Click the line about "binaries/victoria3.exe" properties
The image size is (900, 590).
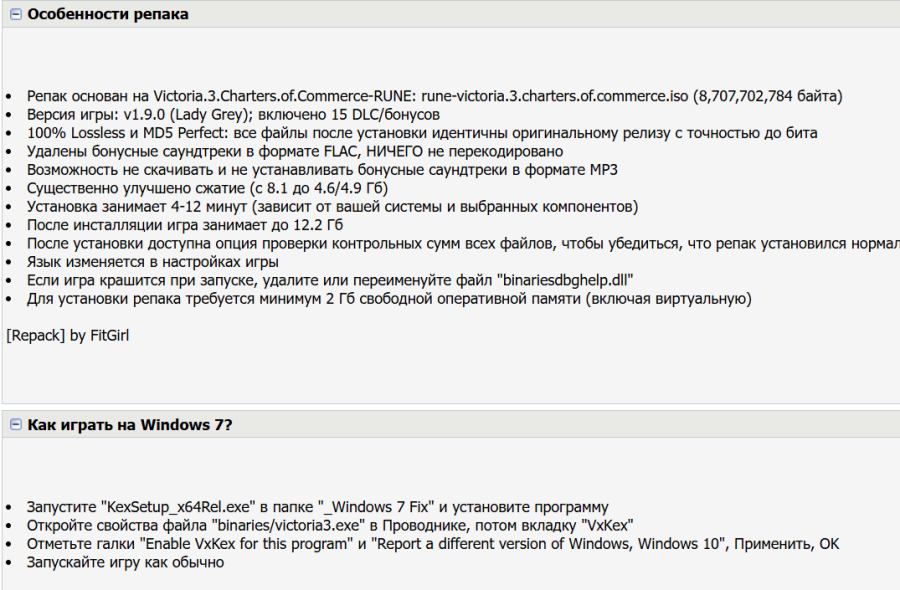coord(330,525)
